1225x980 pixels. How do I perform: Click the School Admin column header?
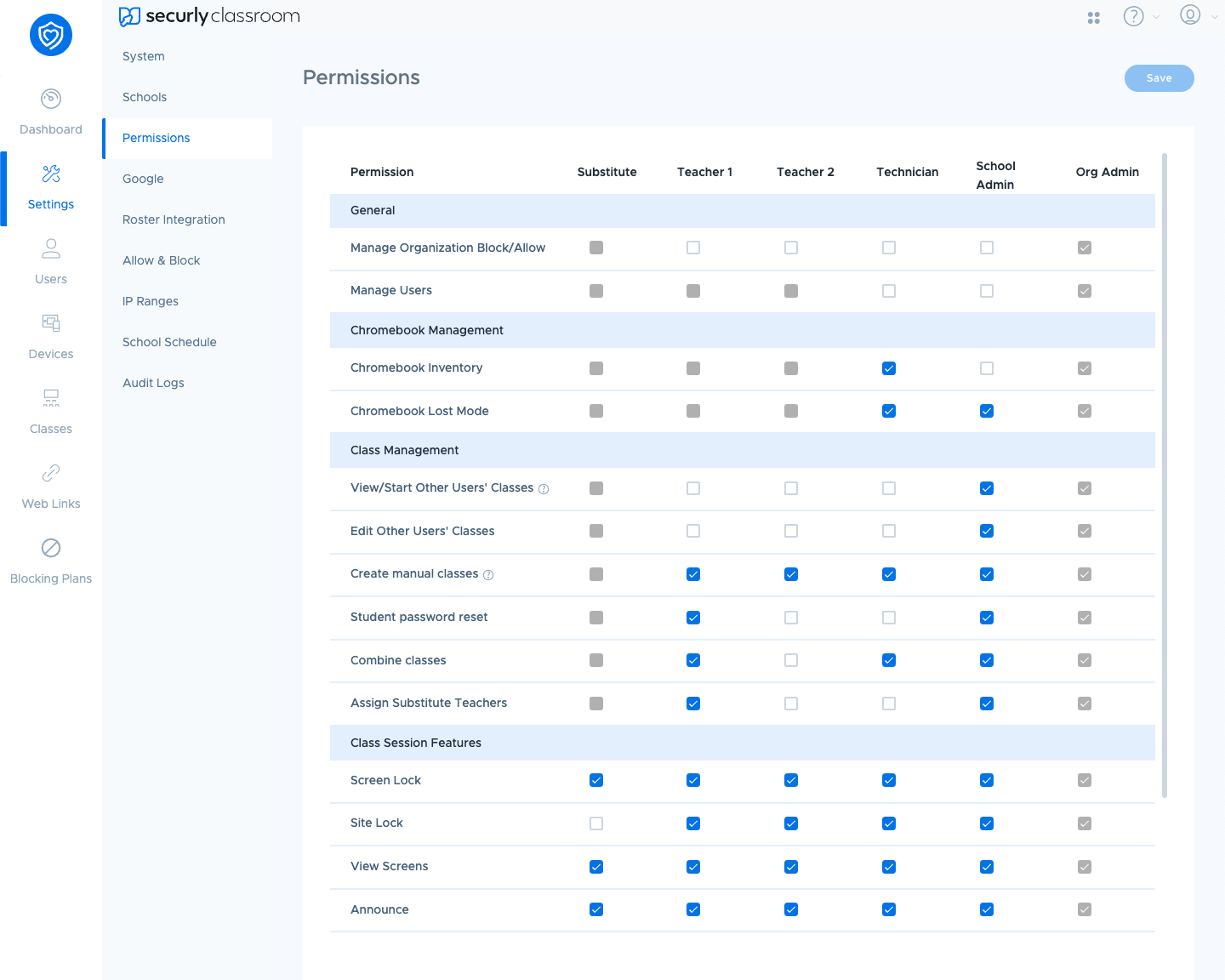tap(995, 175)
